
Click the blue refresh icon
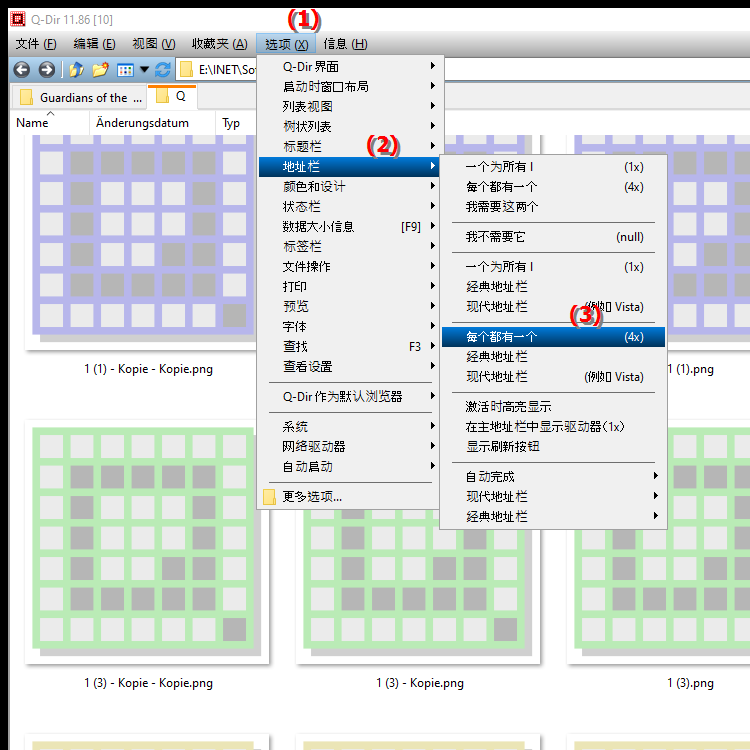coord(163,70)
